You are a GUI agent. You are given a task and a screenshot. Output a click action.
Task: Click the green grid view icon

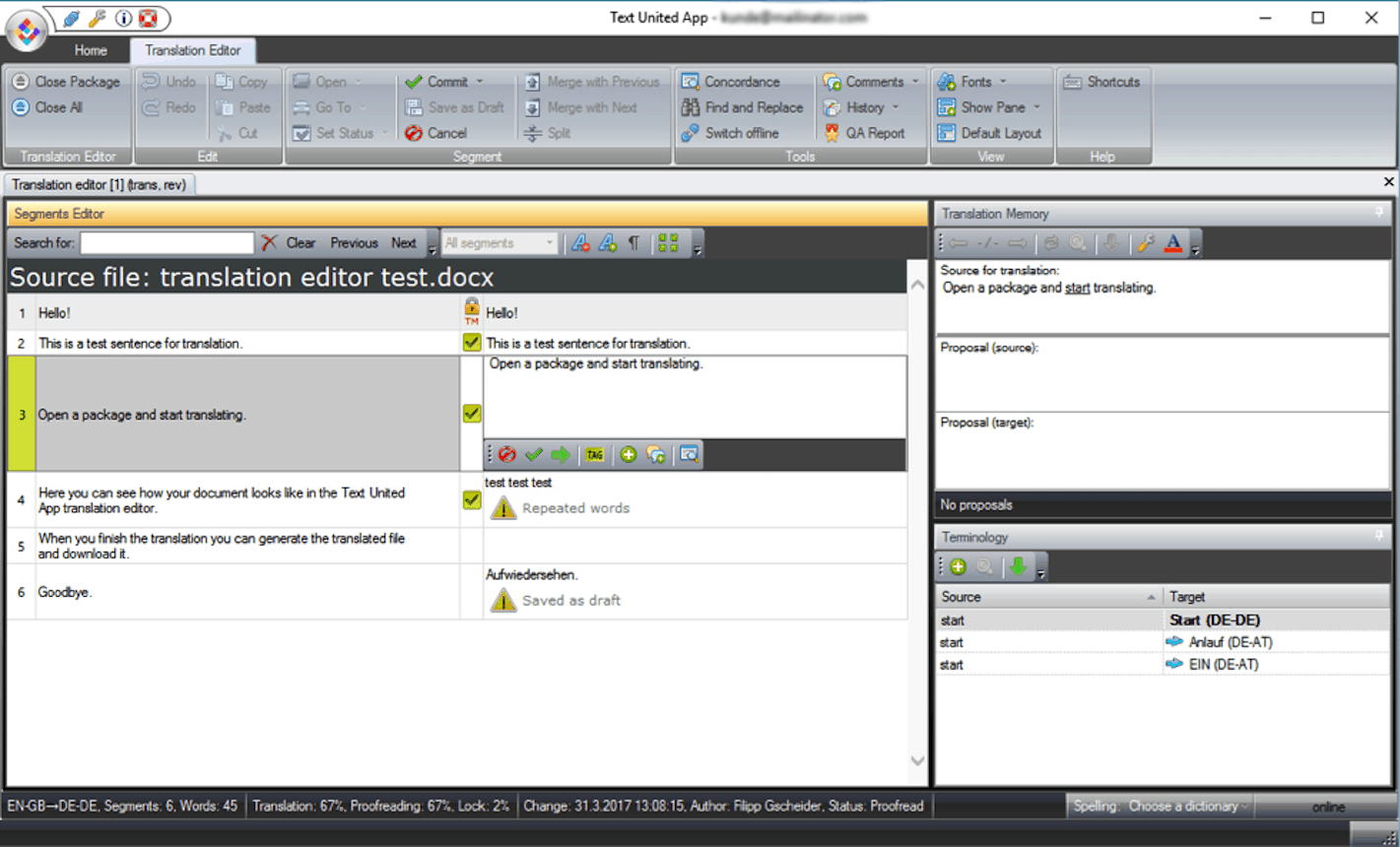pyautogui.click(x=668, y=242)
